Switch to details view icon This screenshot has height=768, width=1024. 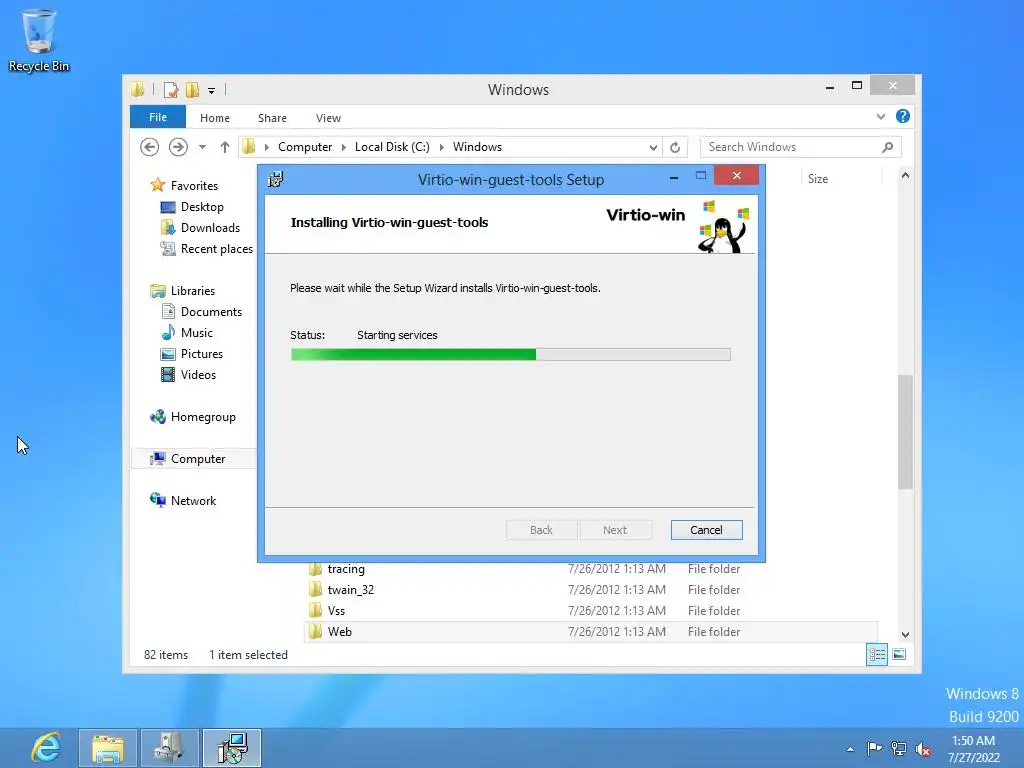876,654
